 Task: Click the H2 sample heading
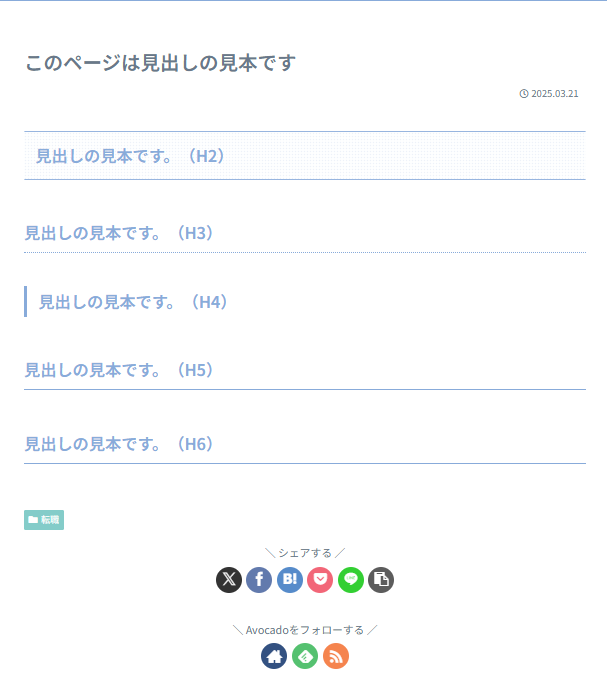[x=131, y=156]
